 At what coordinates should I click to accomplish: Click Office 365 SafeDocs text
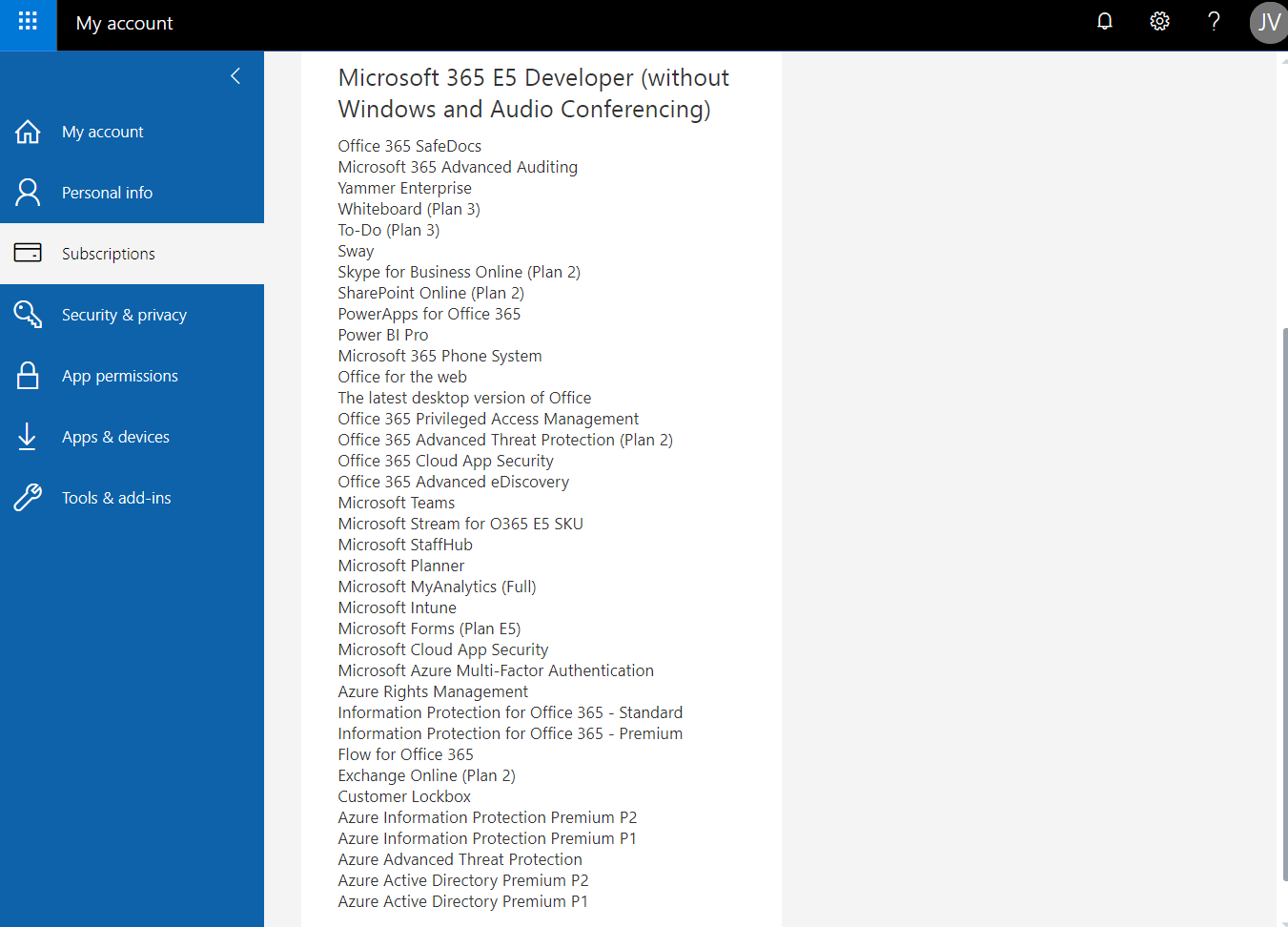point(409,146)
